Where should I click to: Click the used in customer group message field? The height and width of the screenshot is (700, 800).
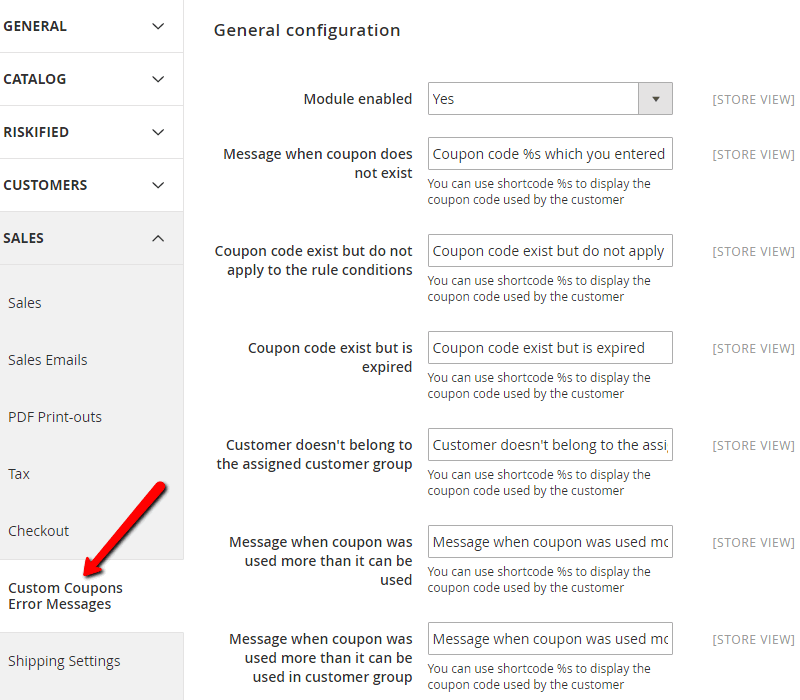tap(550, 639)
